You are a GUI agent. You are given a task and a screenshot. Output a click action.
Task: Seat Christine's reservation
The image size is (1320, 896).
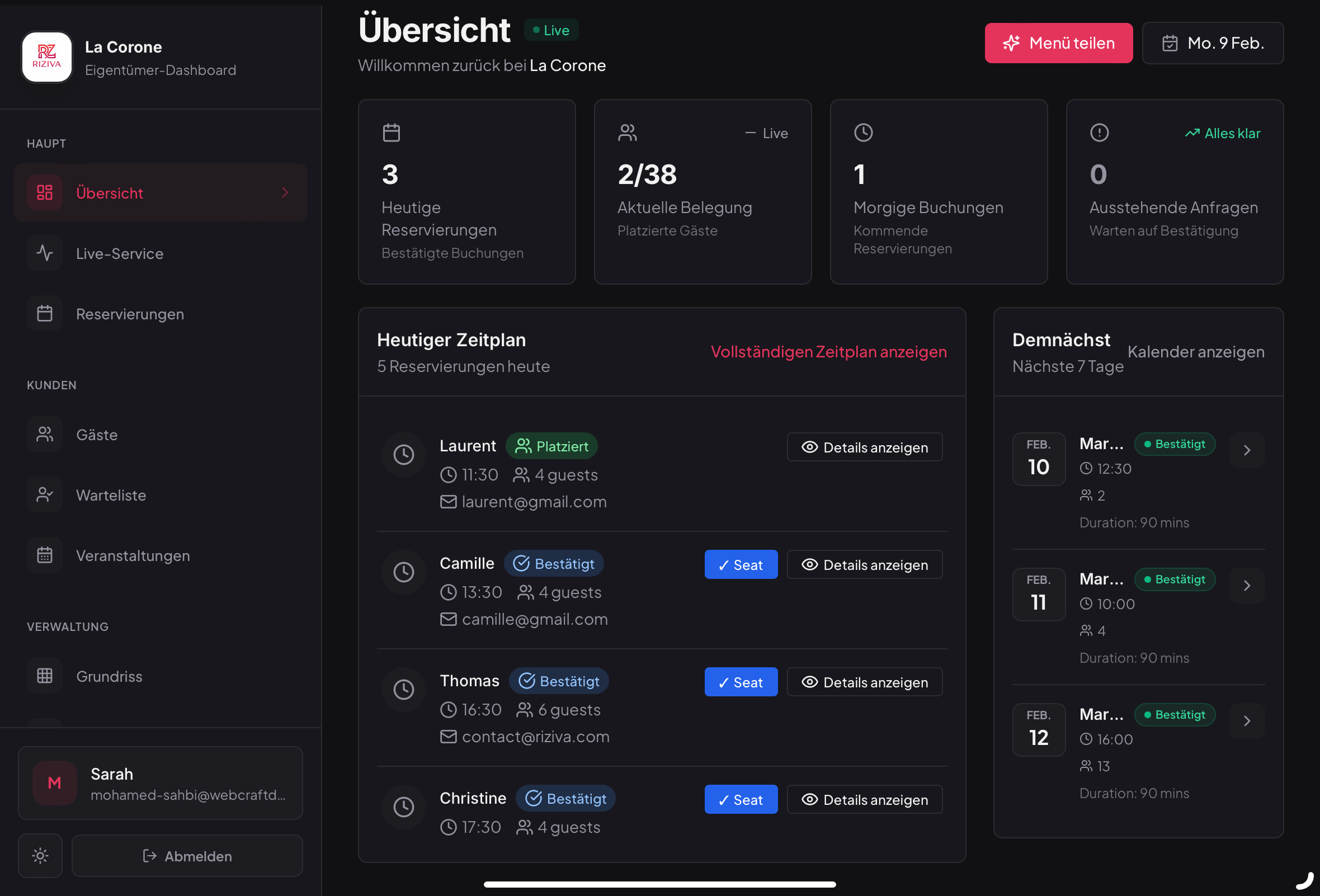[741, 799]
